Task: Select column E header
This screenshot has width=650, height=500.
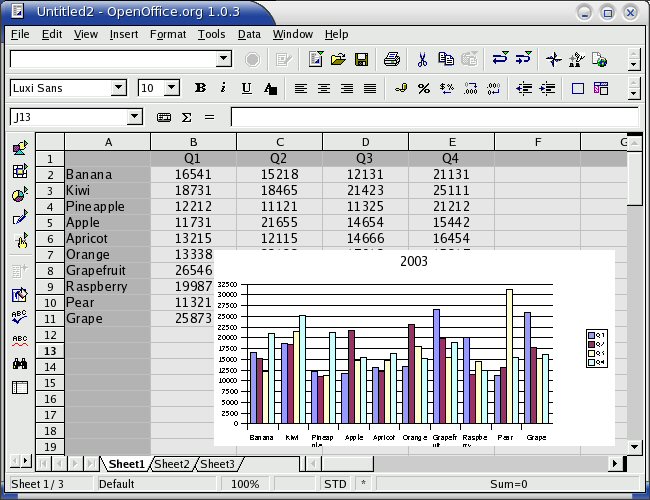Action: click(451, 142)
